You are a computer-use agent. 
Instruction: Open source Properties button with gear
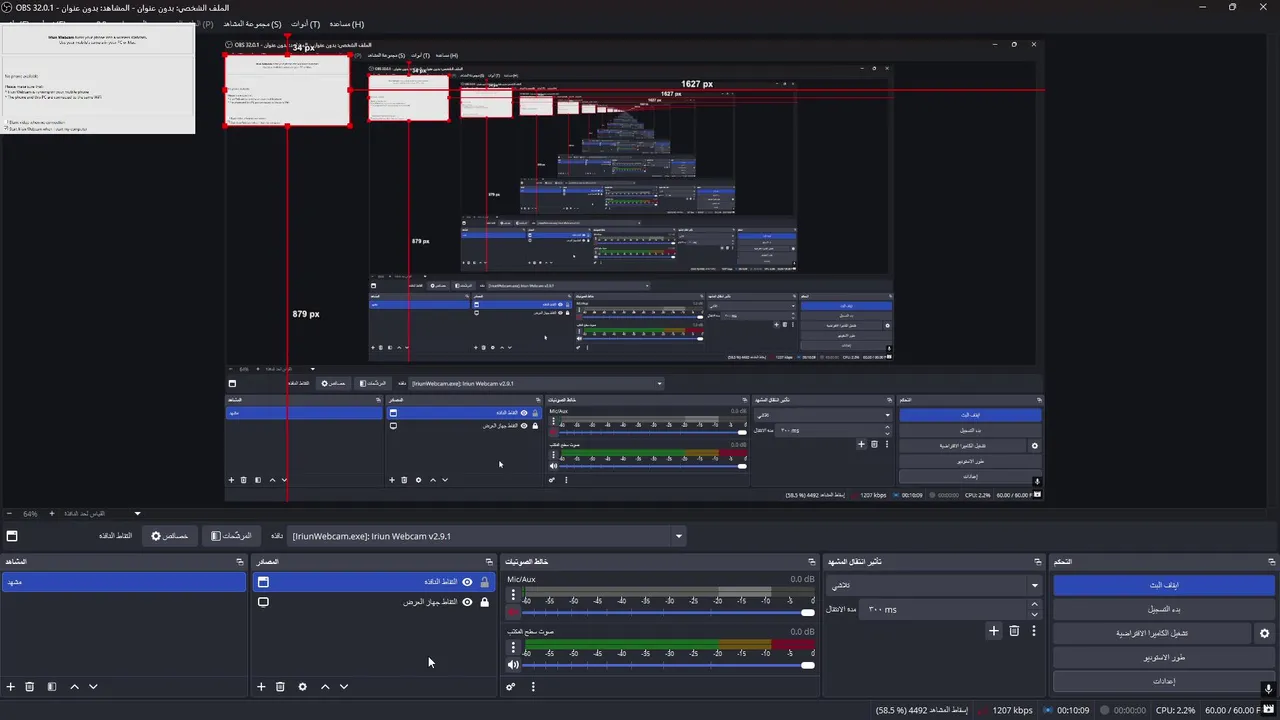click(x=169, y=536)
